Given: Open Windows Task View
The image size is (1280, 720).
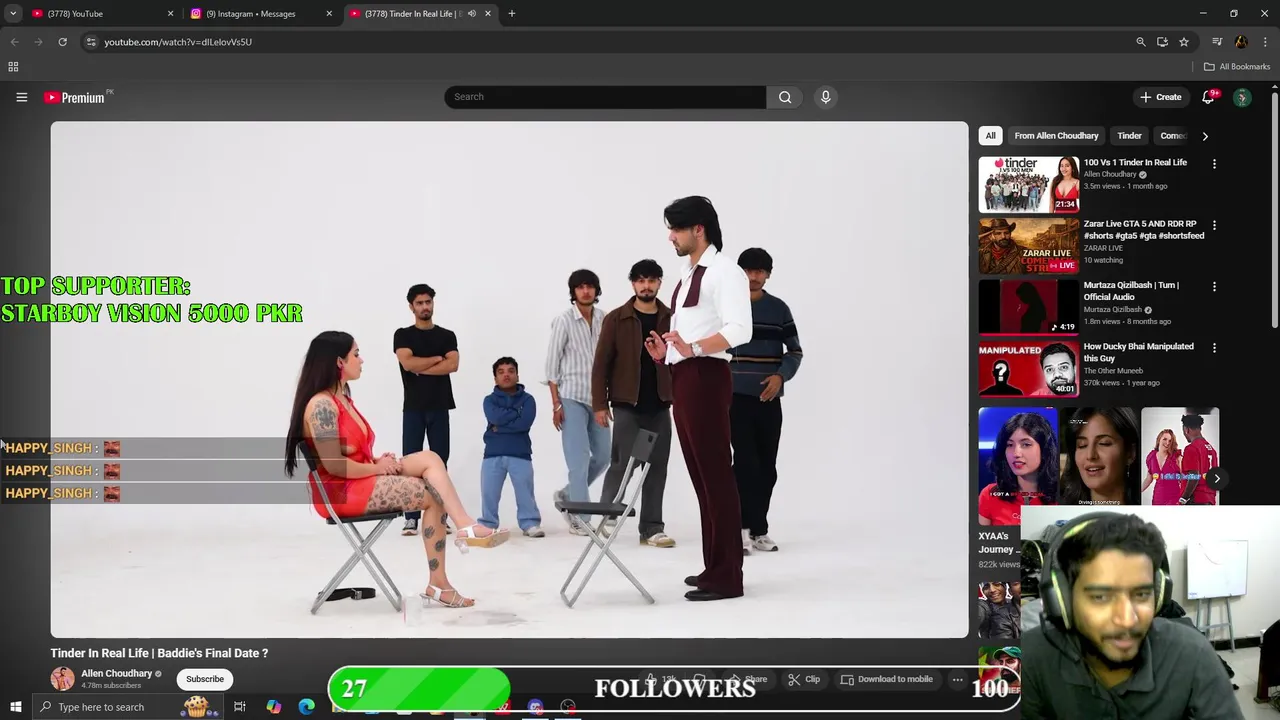Looking at the screenshot, I should click(240, 707).
